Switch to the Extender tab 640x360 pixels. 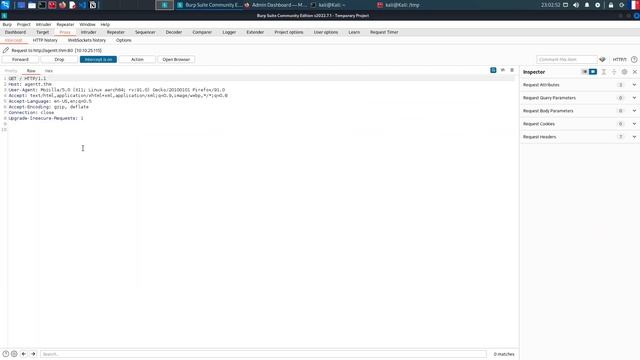click(255, 32)
